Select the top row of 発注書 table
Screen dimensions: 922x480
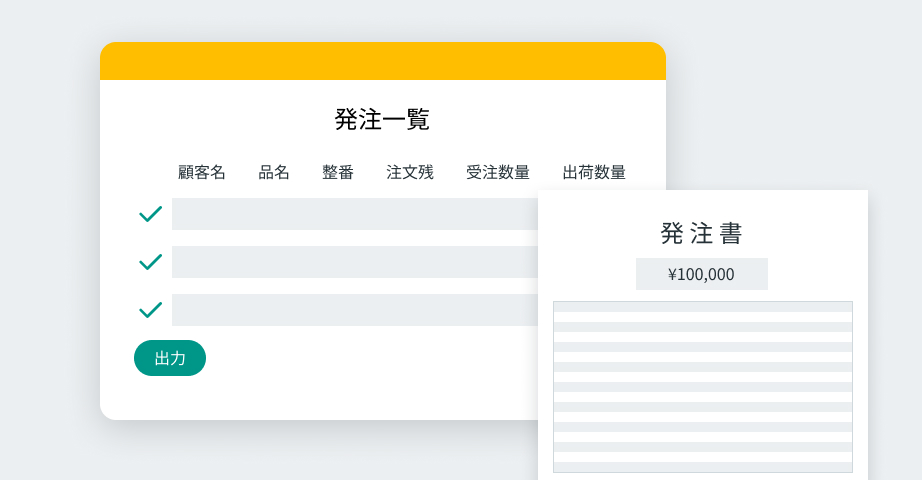click(x=702, y=307)
